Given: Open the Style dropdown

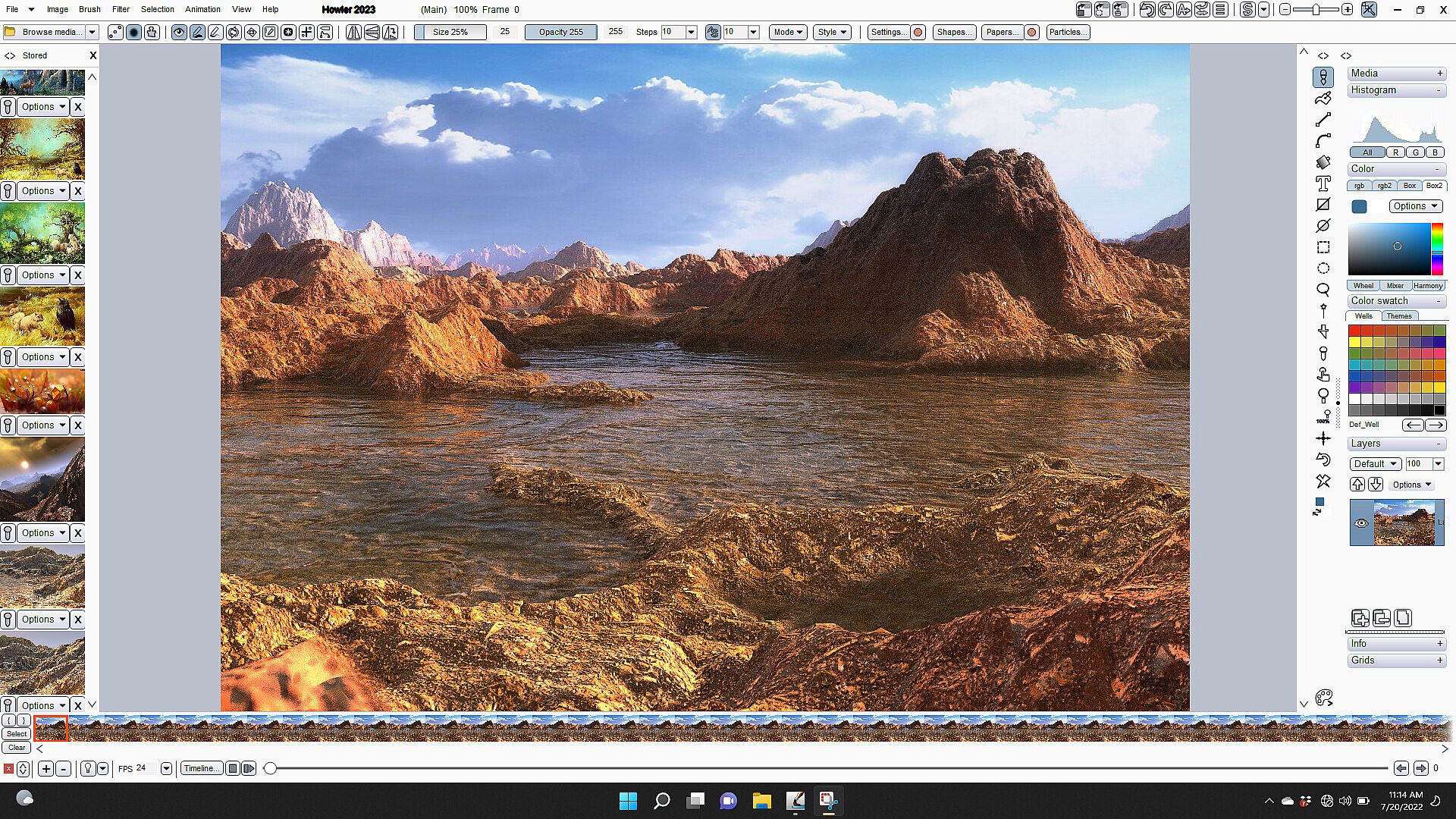Looking at the screenshot, I should point(832,32).
